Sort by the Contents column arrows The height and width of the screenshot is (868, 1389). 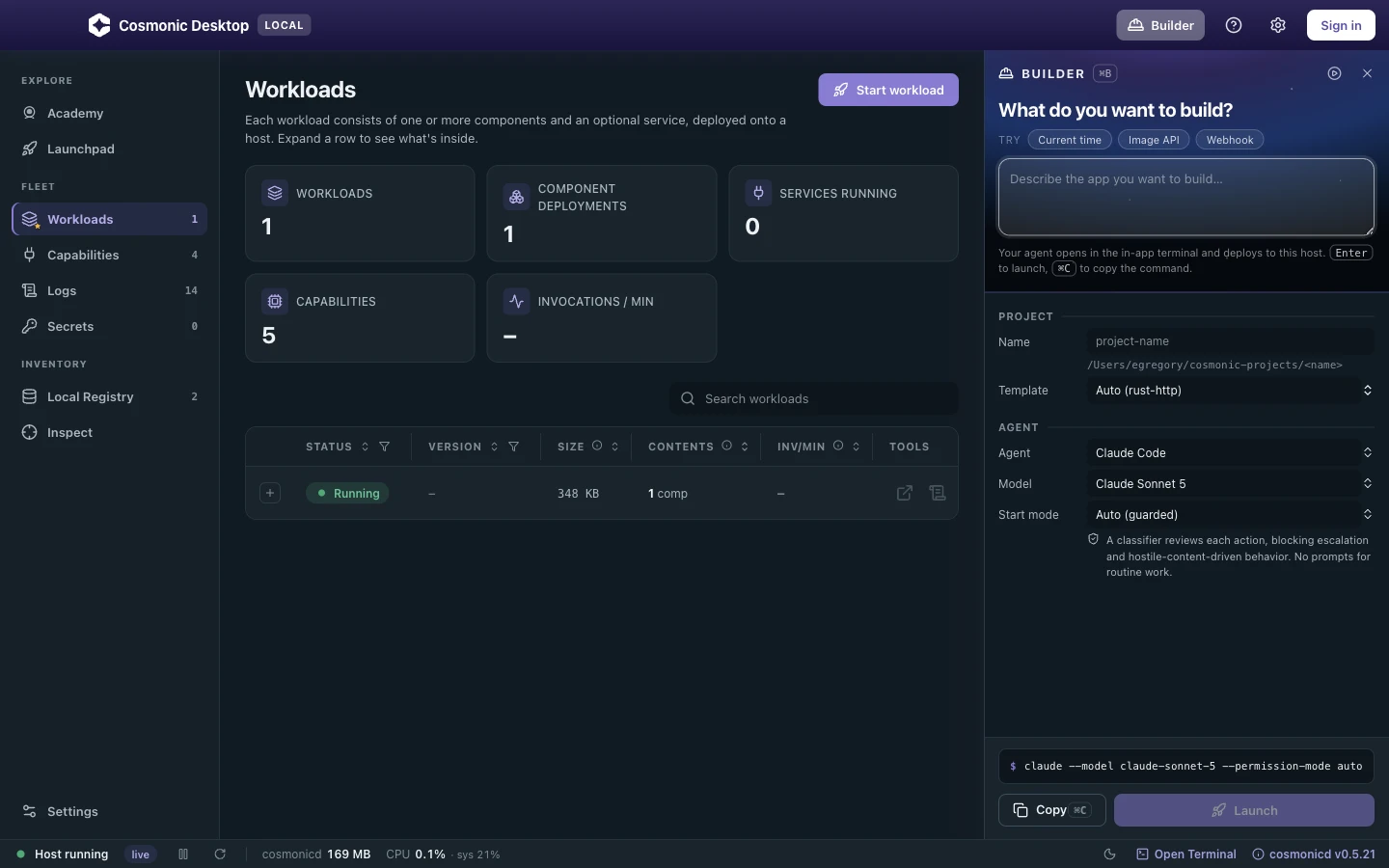pyautogui.click(x=745, y=447)
